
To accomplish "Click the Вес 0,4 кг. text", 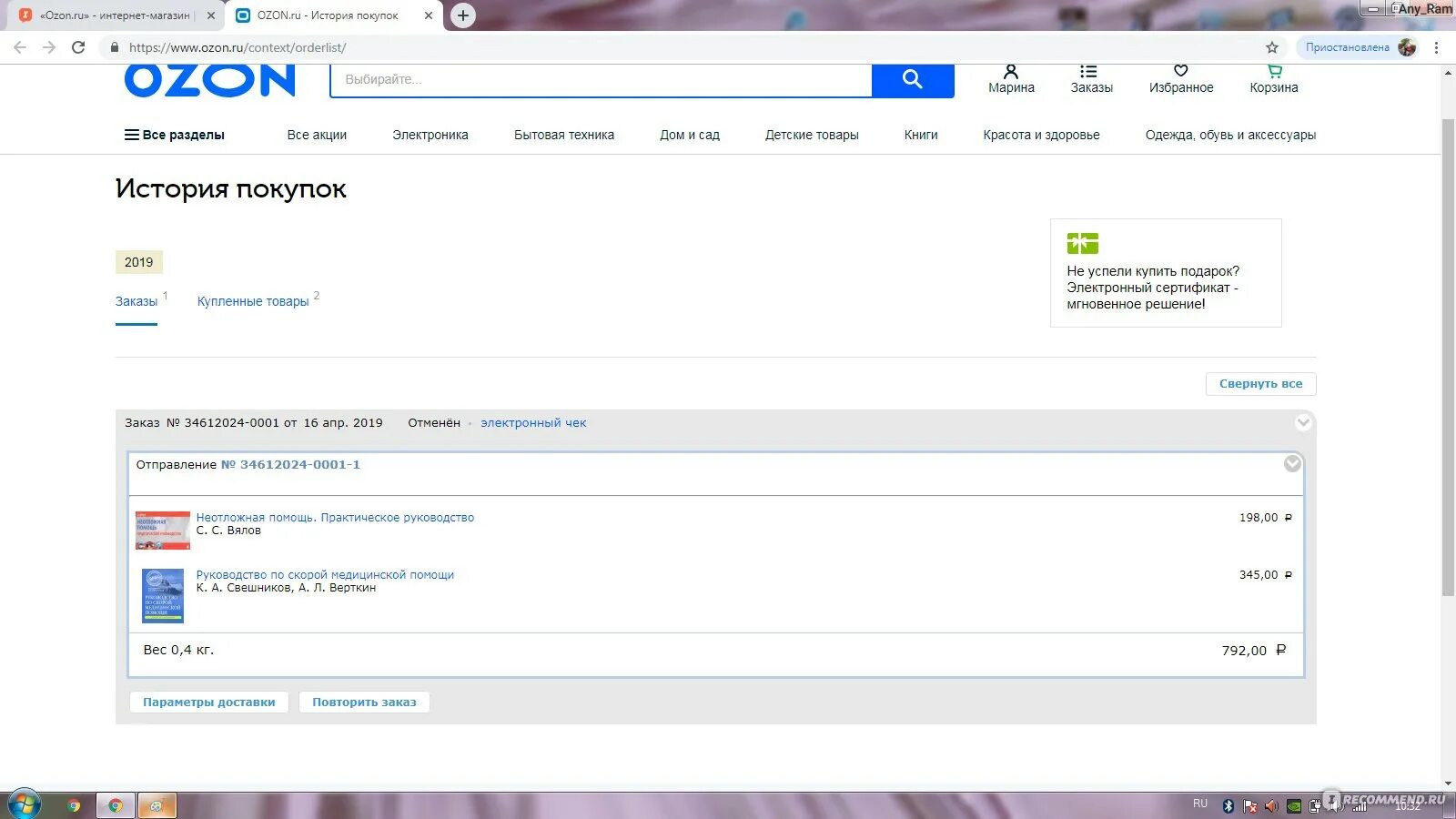I will point(178,650).
